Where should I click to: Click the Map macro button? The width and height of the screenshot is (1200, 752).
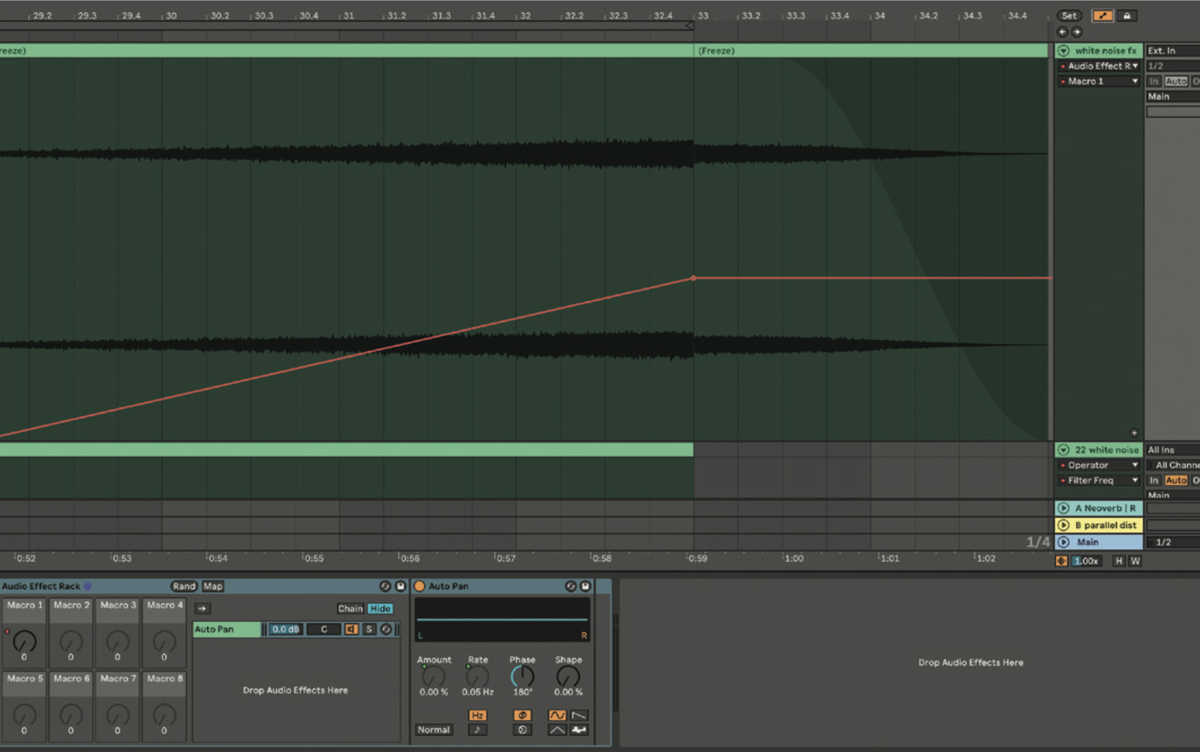pyautogui.click(x=213, y=586)
